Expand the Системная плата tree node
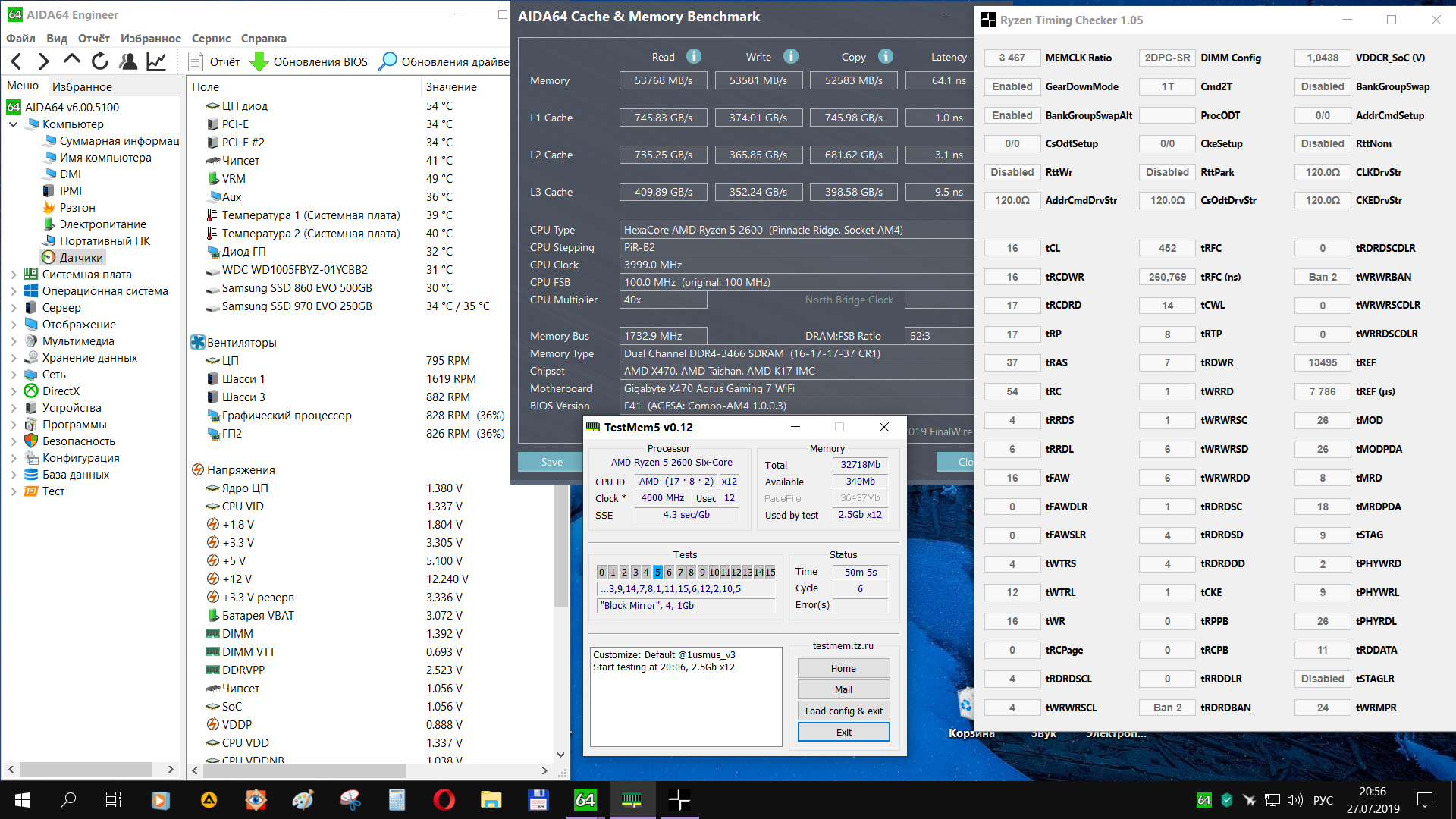This screenshot has height=819, width=1456. (x=14, y=275)
